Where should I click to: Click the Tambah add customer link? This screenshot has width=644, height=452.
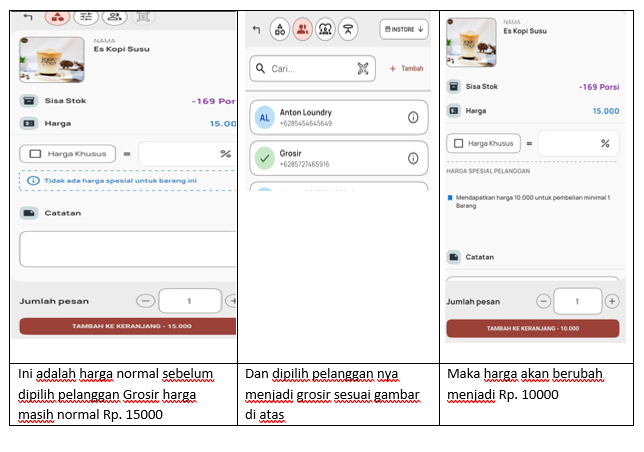[406, 69]
